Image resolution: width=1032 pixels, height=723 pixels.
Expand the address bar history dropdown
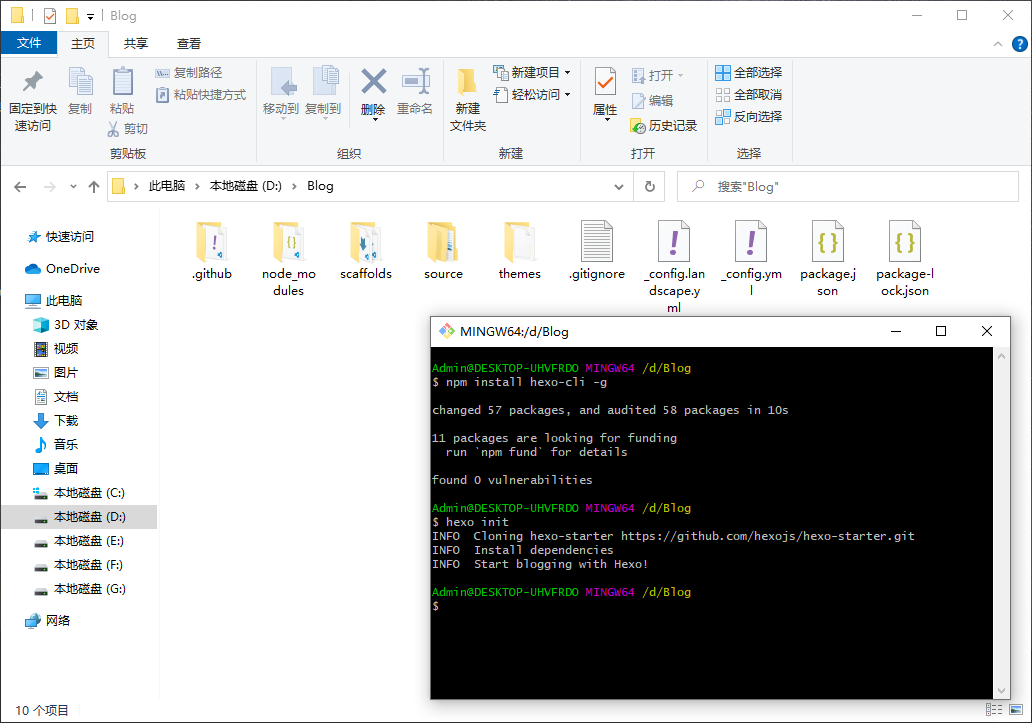click(619, 187)
